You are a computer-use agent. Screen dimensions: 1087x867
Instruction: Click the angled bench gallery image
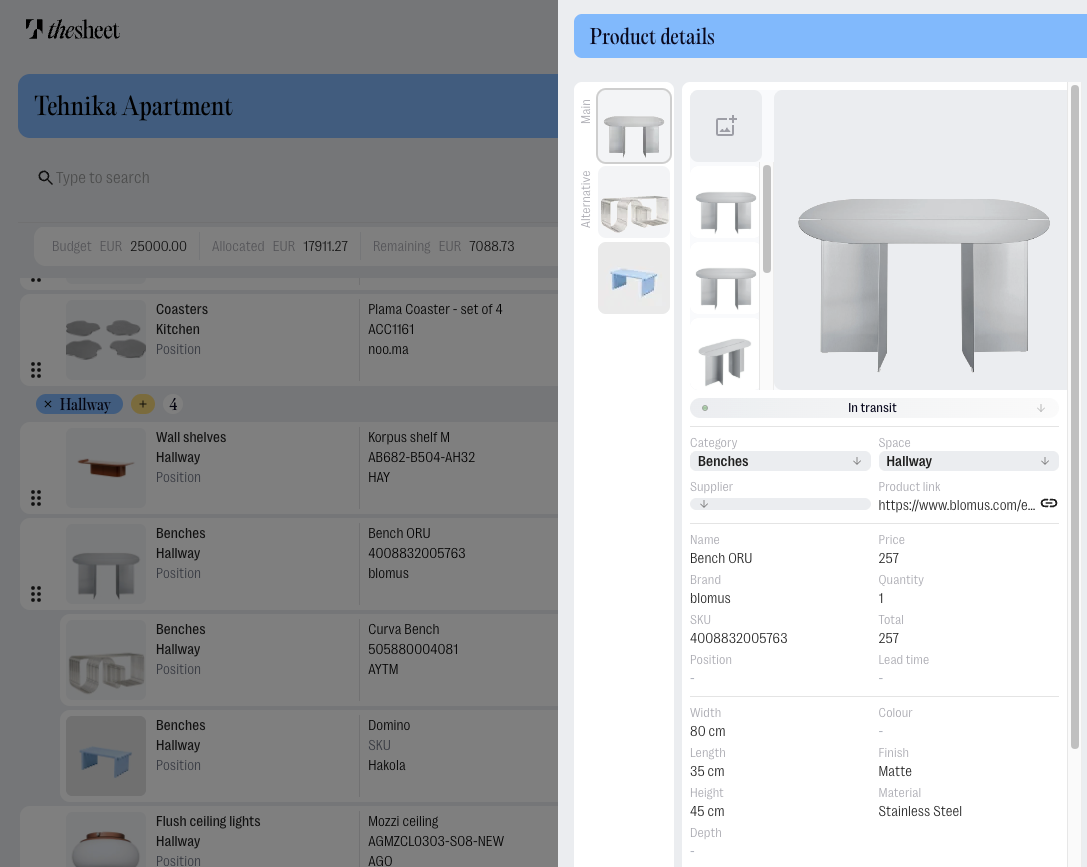tap(725, 358)
